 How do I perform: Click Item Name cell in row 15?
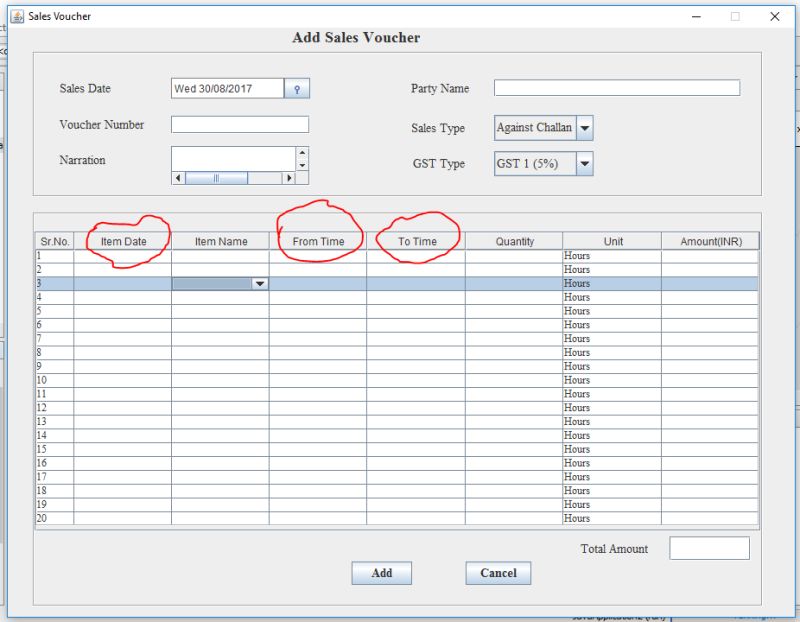[220, 450]
